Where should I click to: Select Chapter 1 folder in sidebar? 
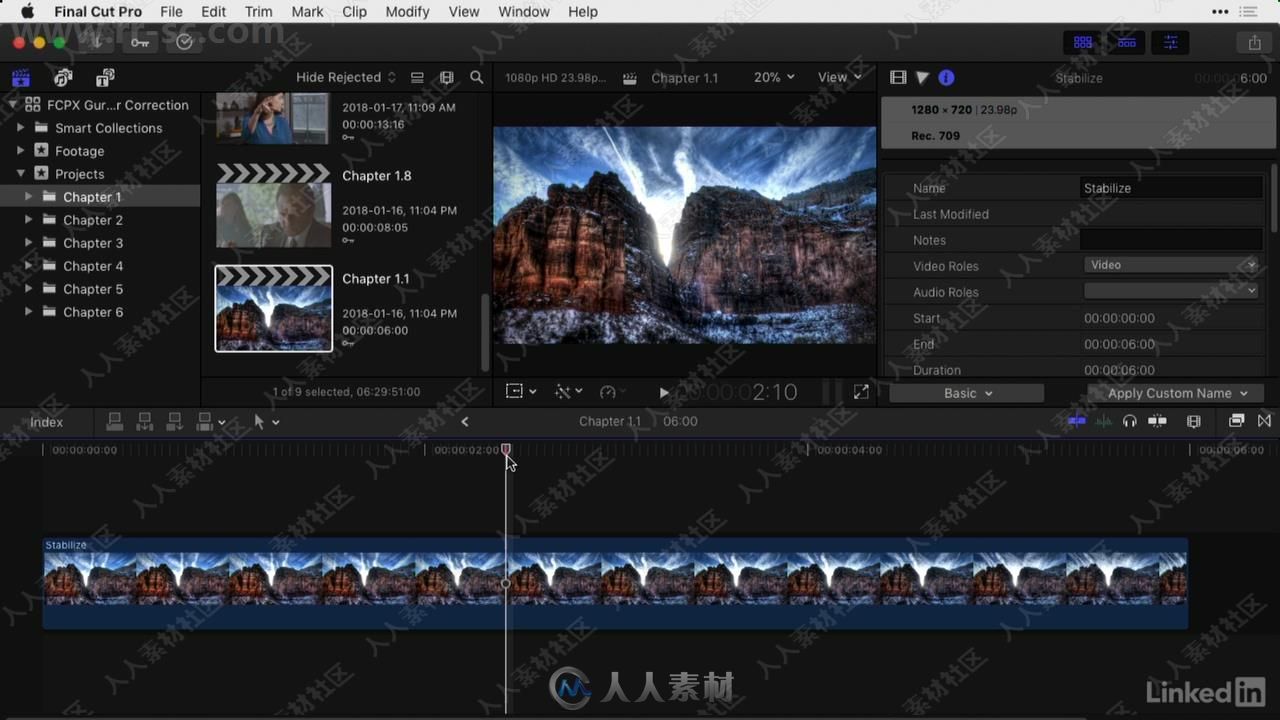(100, 197)
